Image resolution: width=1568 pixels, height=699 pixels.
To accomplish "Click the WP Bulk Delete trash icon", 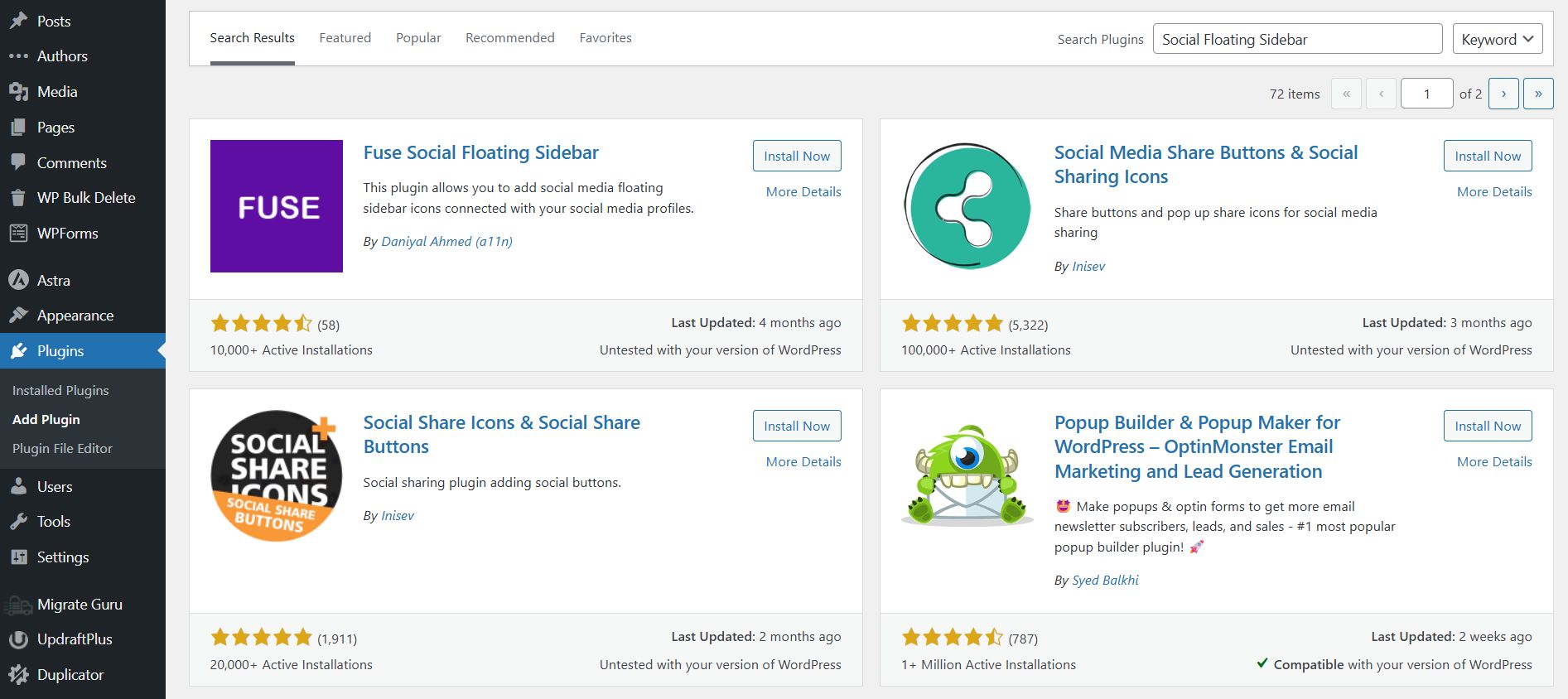I will click(18, 198).
